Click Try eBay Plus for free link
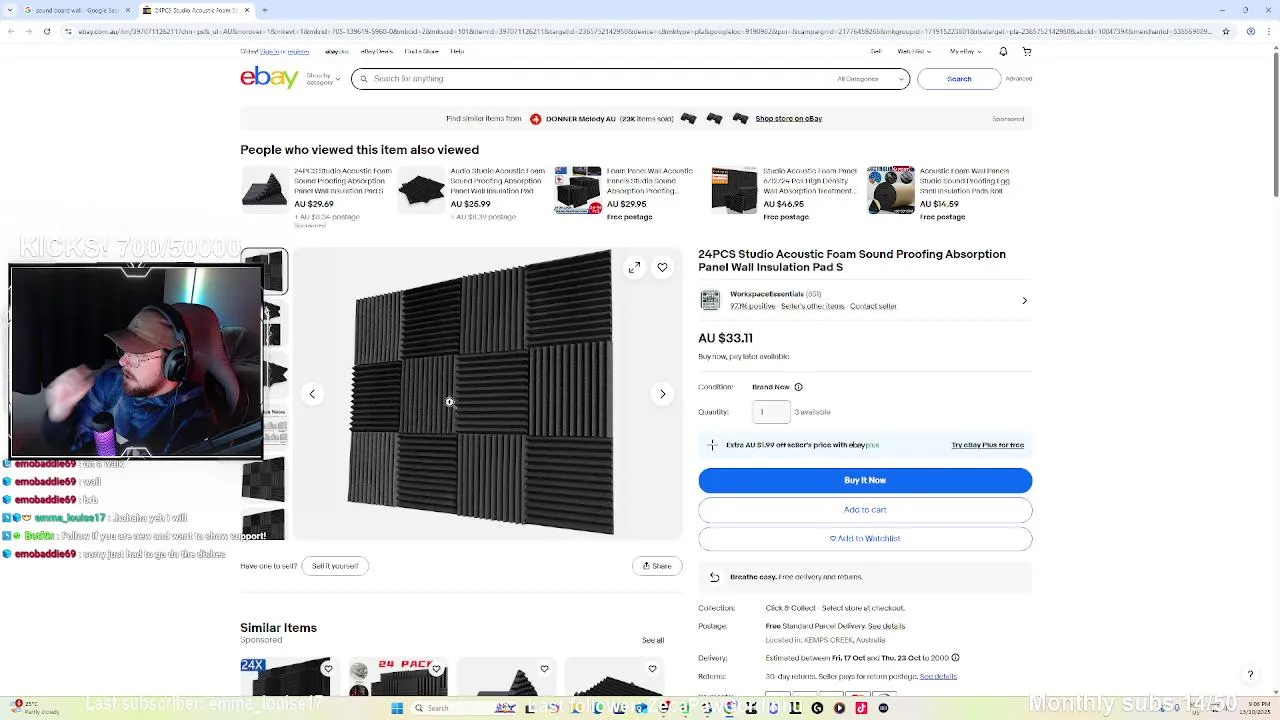Screen dimensions: 1280x720 [x=988, y=445]
